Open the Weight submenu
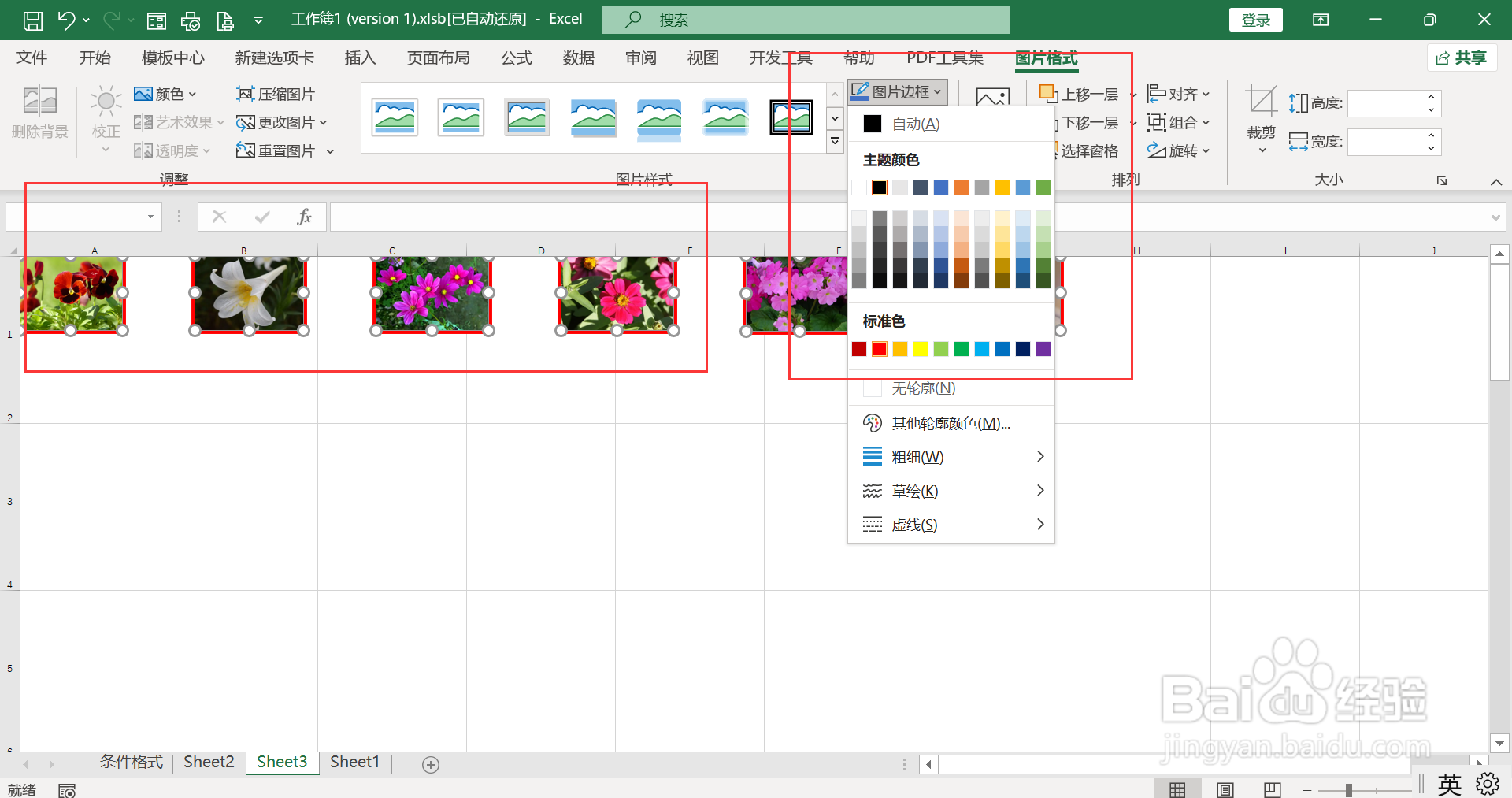The width and height of the screenshot is (1512, 798). (951, 458)
